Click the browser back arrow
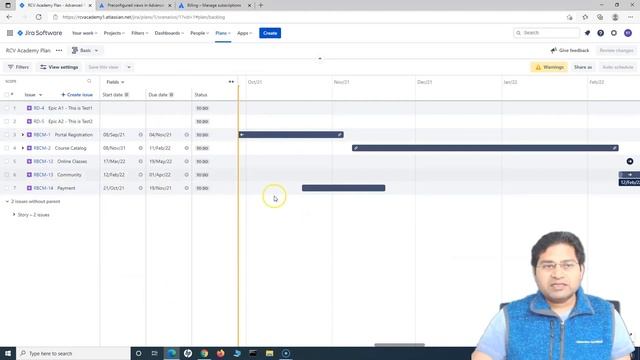This screenshot has width=640, height=360. tap(9, 17)
